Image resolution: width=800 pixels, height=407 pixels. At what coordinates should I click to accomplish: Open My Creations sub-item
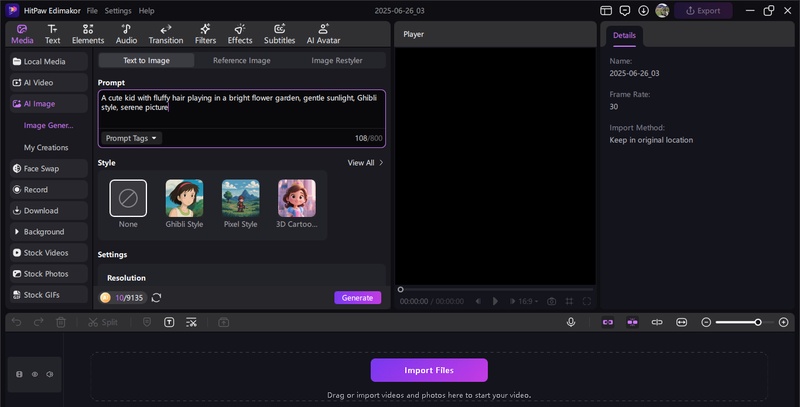(46, 147)
